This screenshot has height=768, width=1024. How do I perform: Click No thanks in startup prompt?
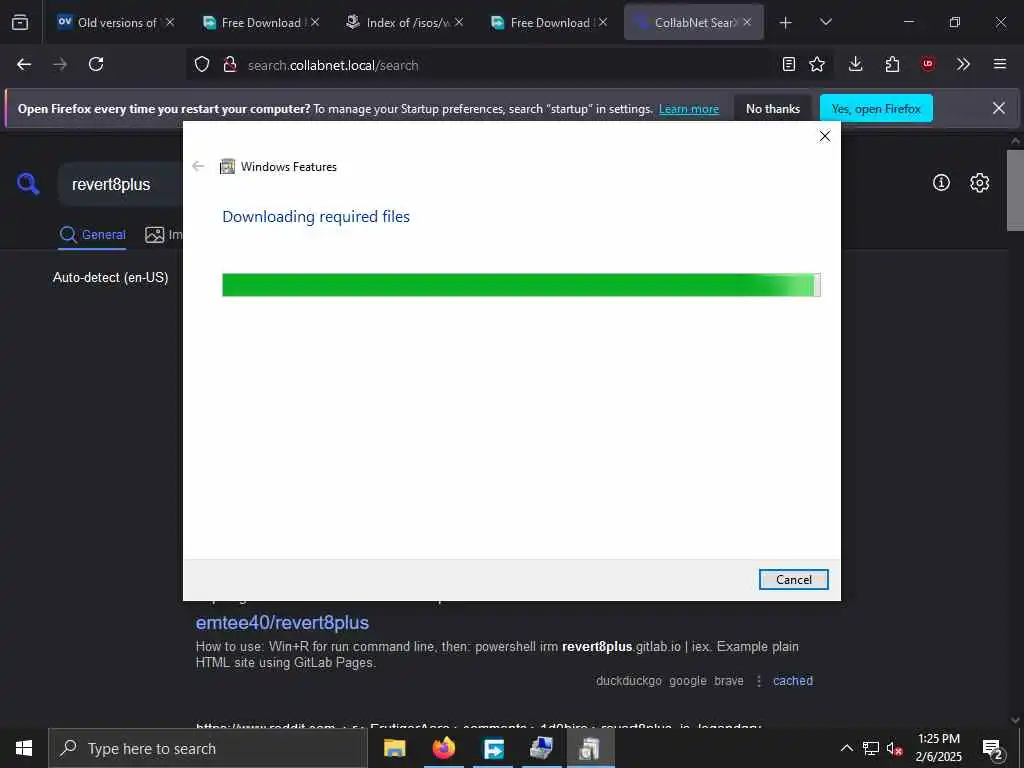[773, 109]
